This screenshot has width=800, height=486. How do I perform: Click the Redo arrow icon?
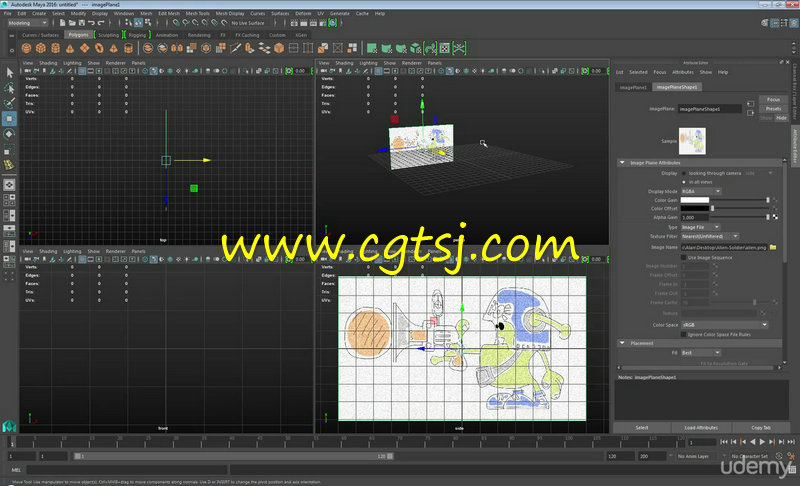click(x=101, y=23)
